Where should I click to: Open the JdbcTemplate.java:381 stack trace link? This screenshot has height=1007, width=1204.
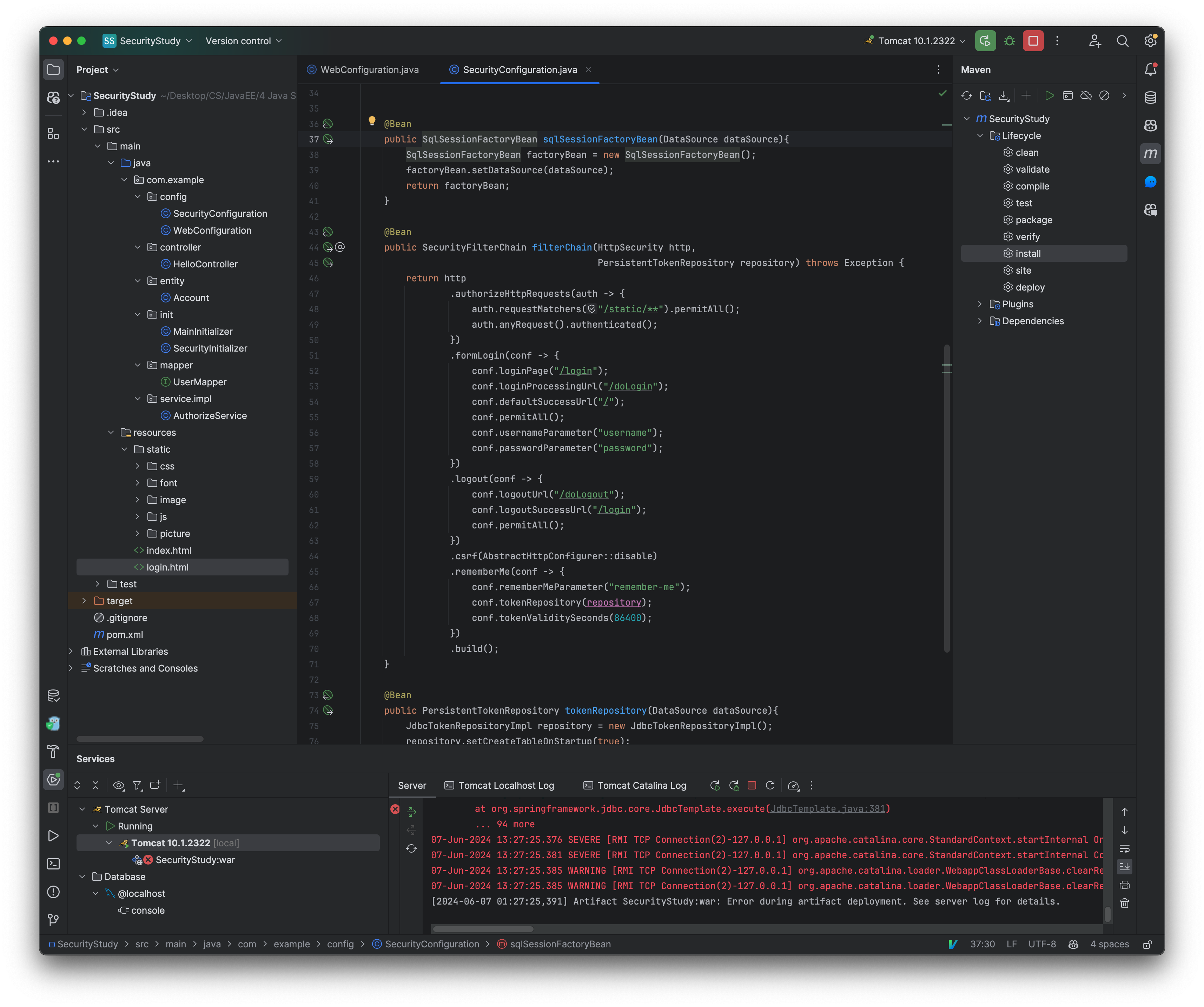tap(827, 809)
